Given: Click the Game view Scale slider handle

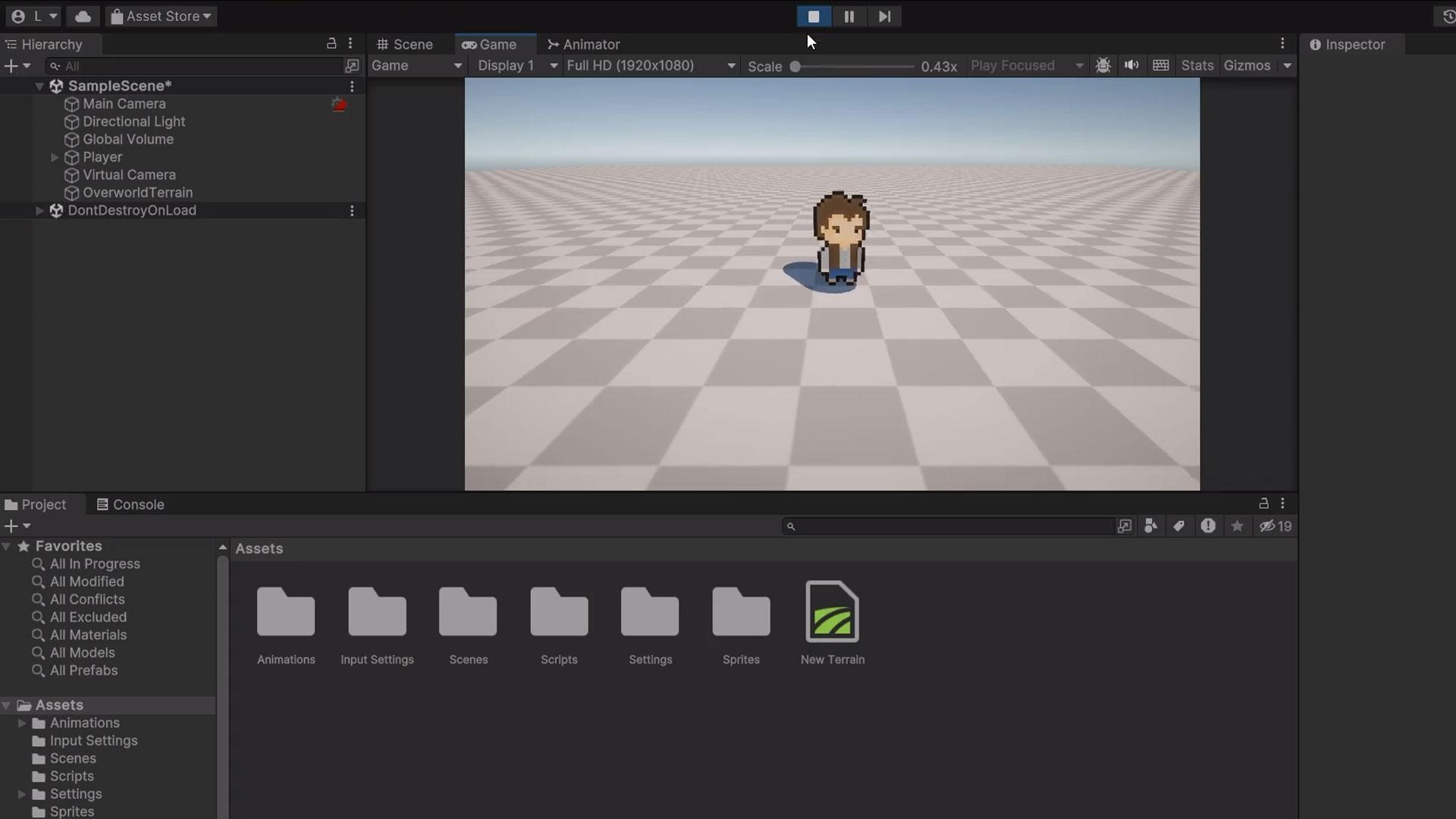Looking at the screenshot, I should coord(795,67).
